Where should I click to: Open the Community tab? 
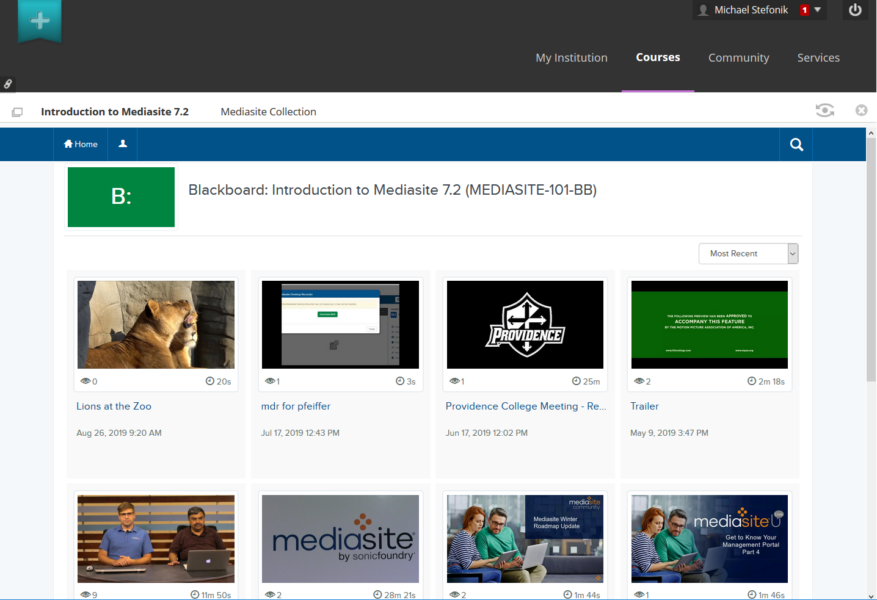coord(738,58)
